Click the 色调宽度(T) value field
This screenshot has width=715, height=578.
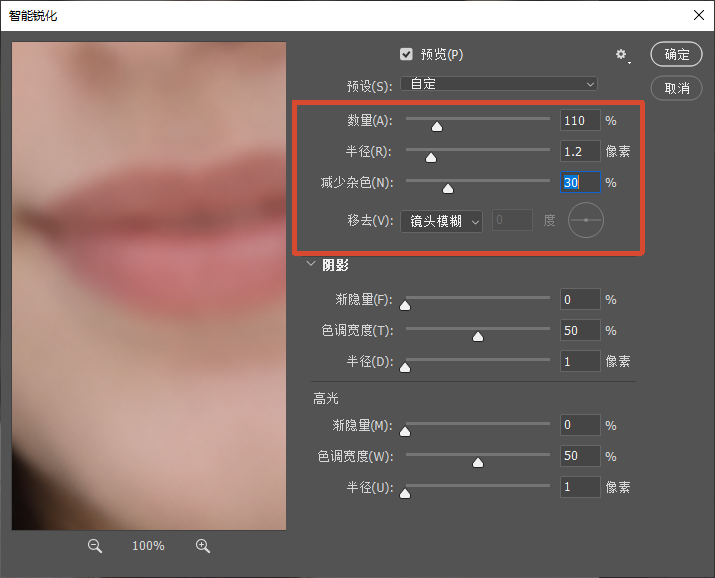click(x=580, y=330)
